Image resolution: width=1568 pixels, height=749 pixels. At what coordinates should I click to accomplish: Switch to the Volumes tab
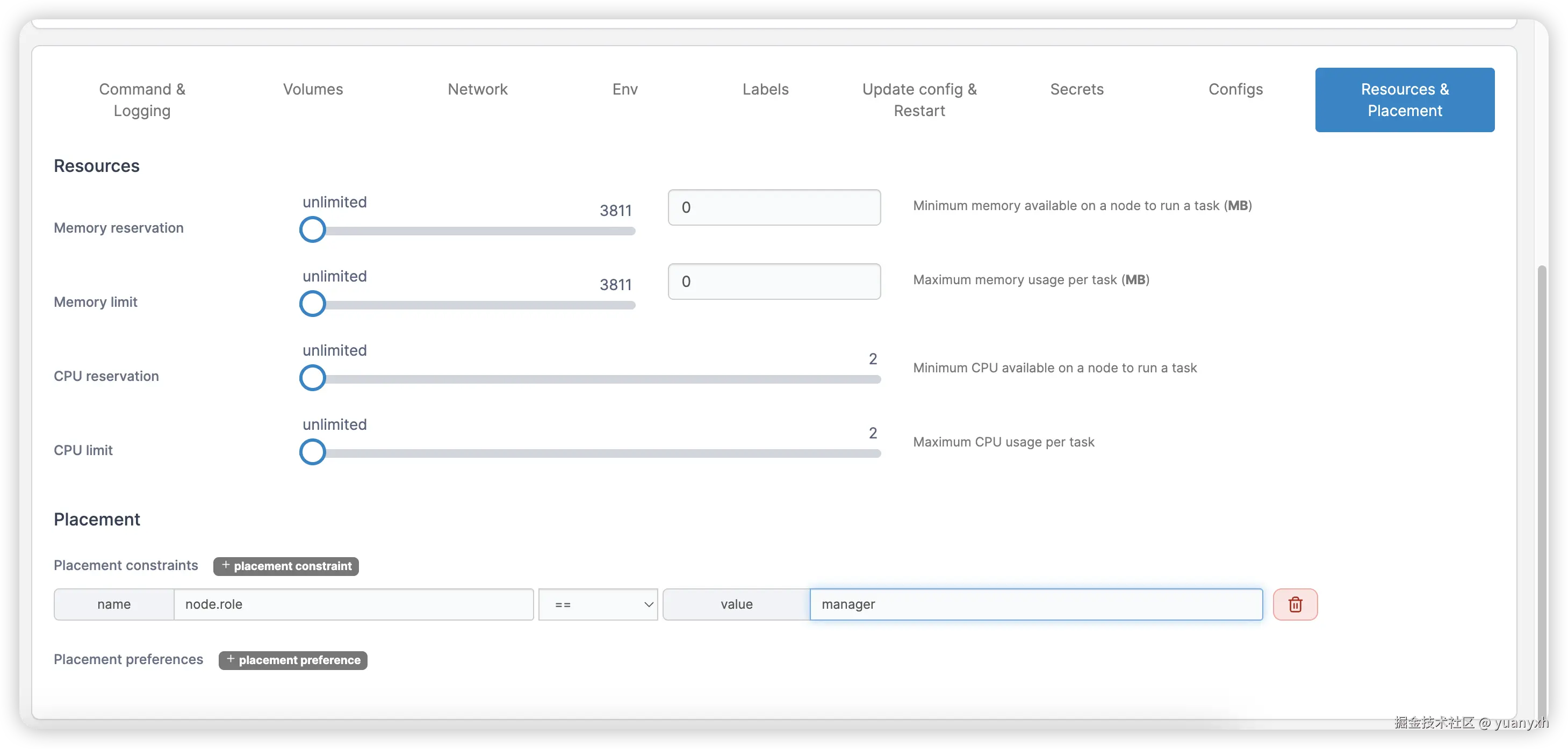[313, 89]
